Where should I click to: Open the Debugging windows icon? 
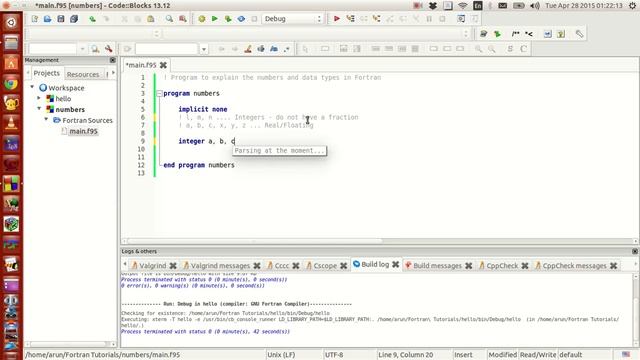[461, 19]
